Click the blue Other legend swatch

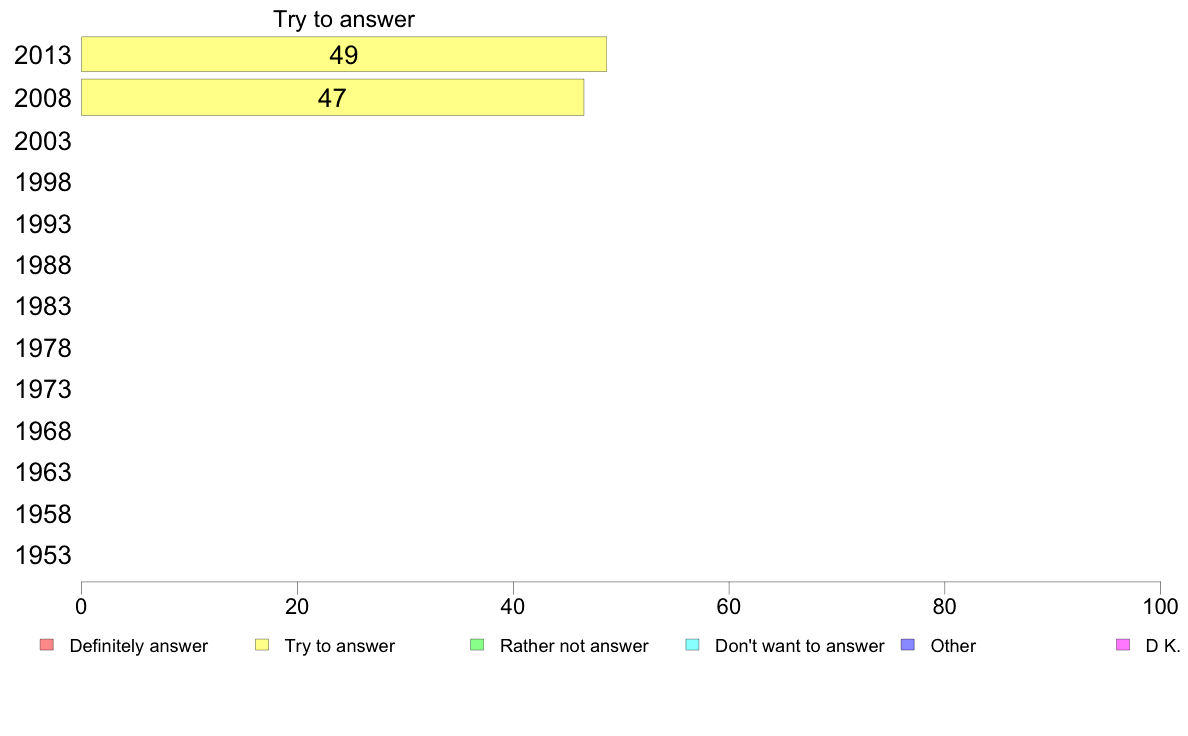(908, 645)
